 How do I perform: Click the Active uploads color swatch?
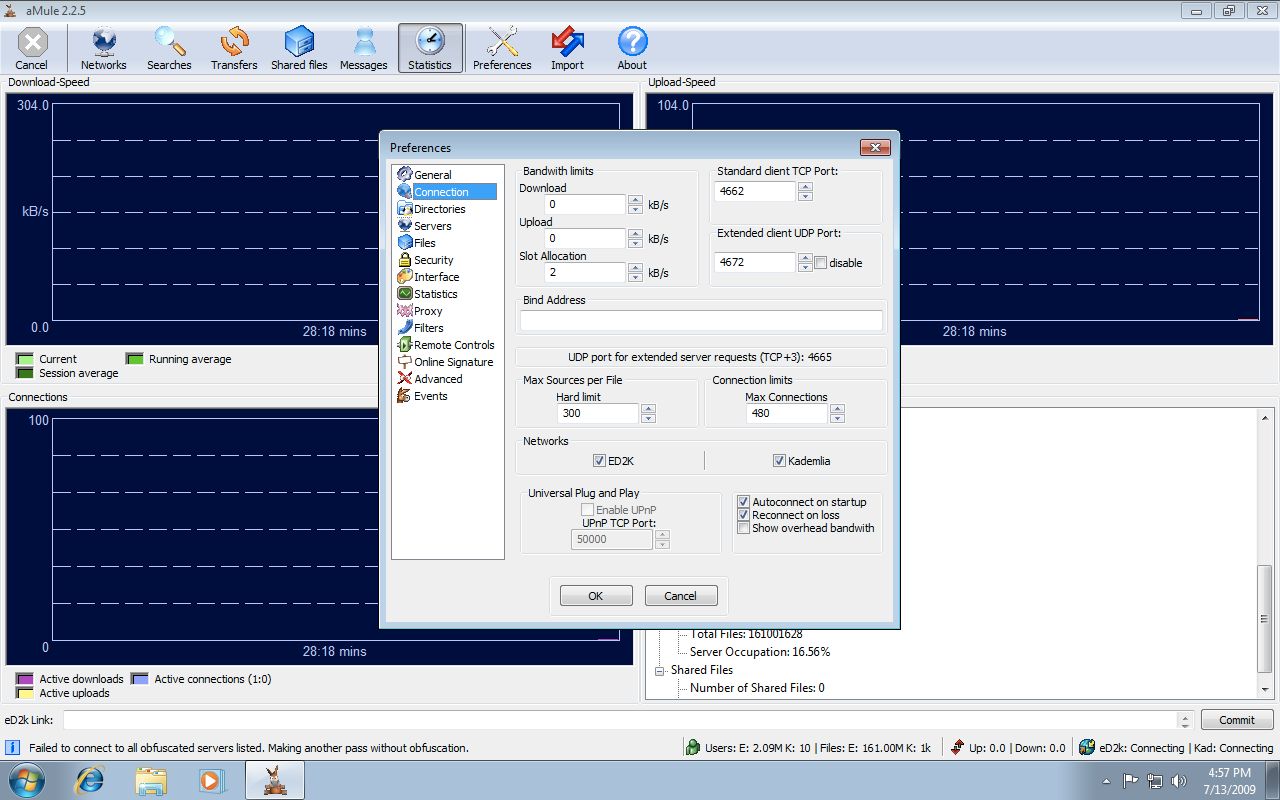[24, 692]
